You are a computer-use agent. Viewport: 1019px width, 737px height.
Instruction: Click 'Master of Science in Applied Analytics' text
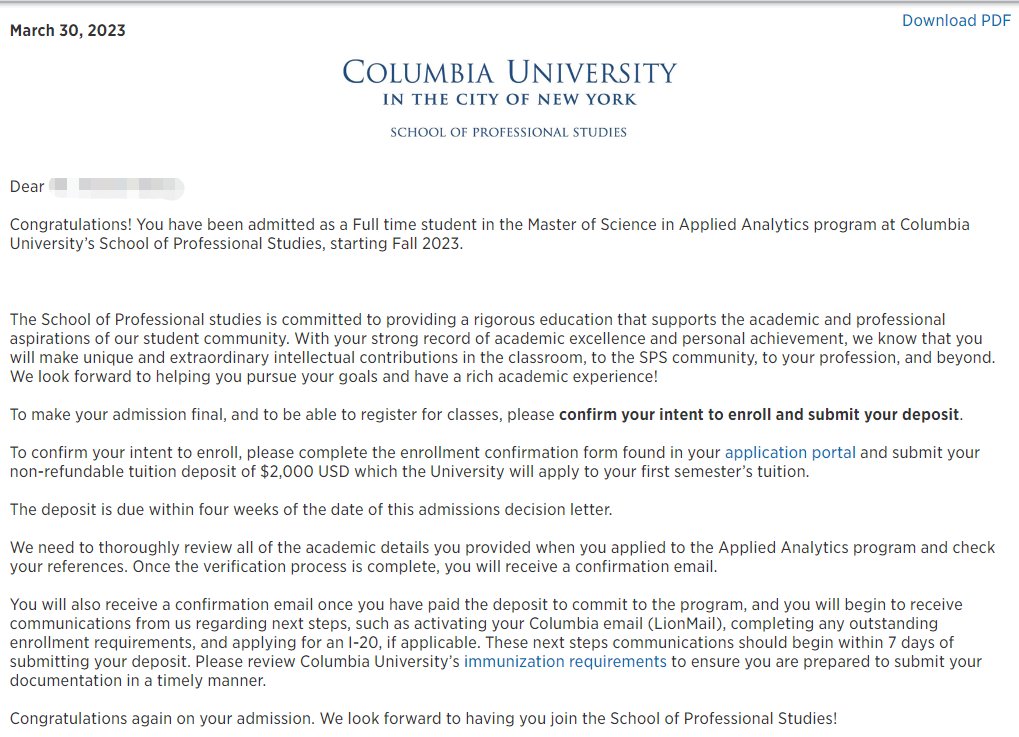[665, 225]
